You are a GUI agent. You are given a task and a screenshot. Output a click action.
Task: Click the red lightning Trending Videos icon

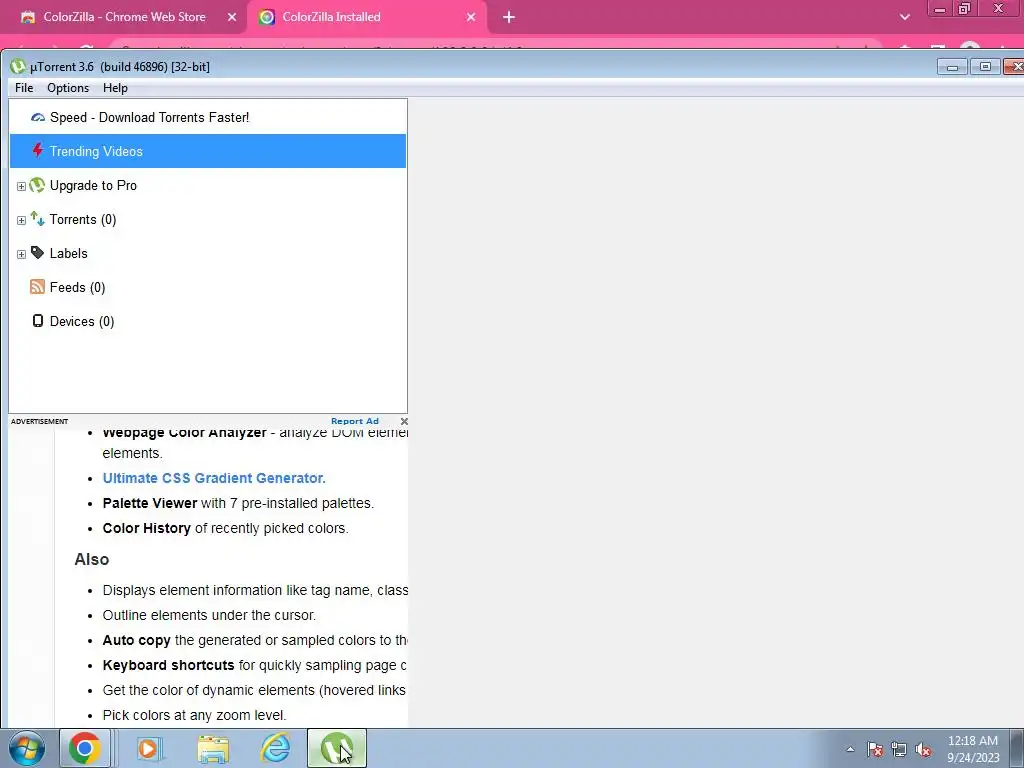tap(38, 151)
